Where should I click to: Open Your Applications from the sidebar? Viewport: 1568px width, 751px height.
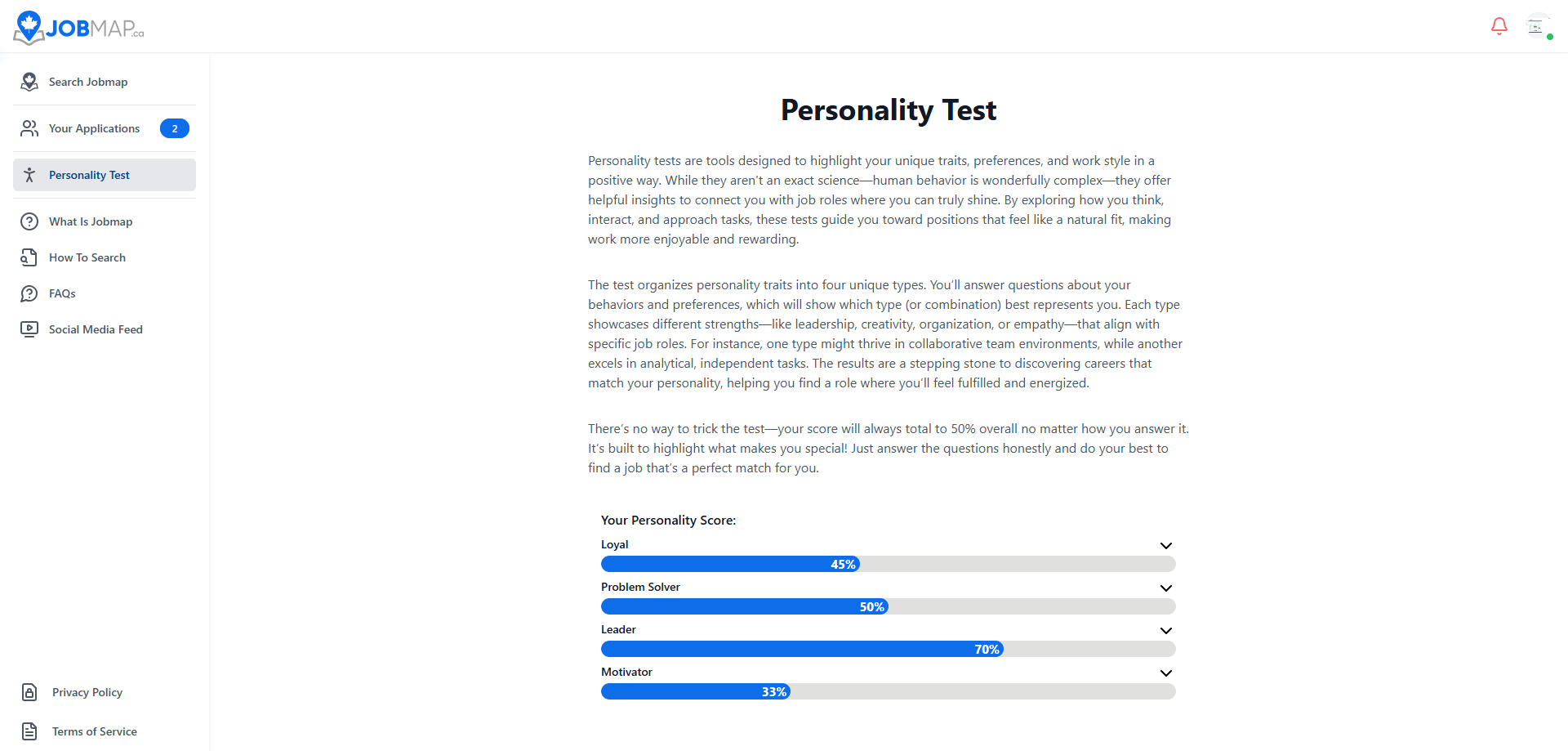[x=94, y=128]
